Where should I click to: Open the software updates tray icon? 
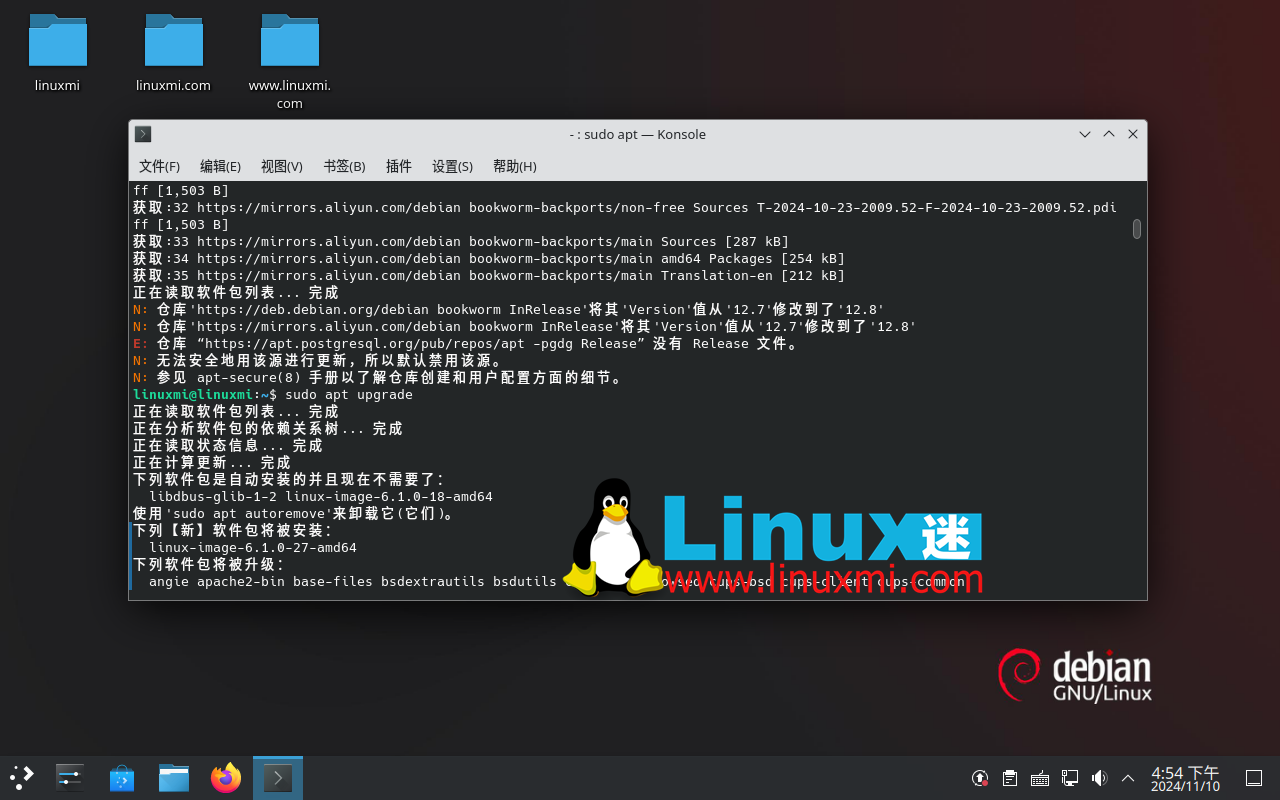pos(980,778)
